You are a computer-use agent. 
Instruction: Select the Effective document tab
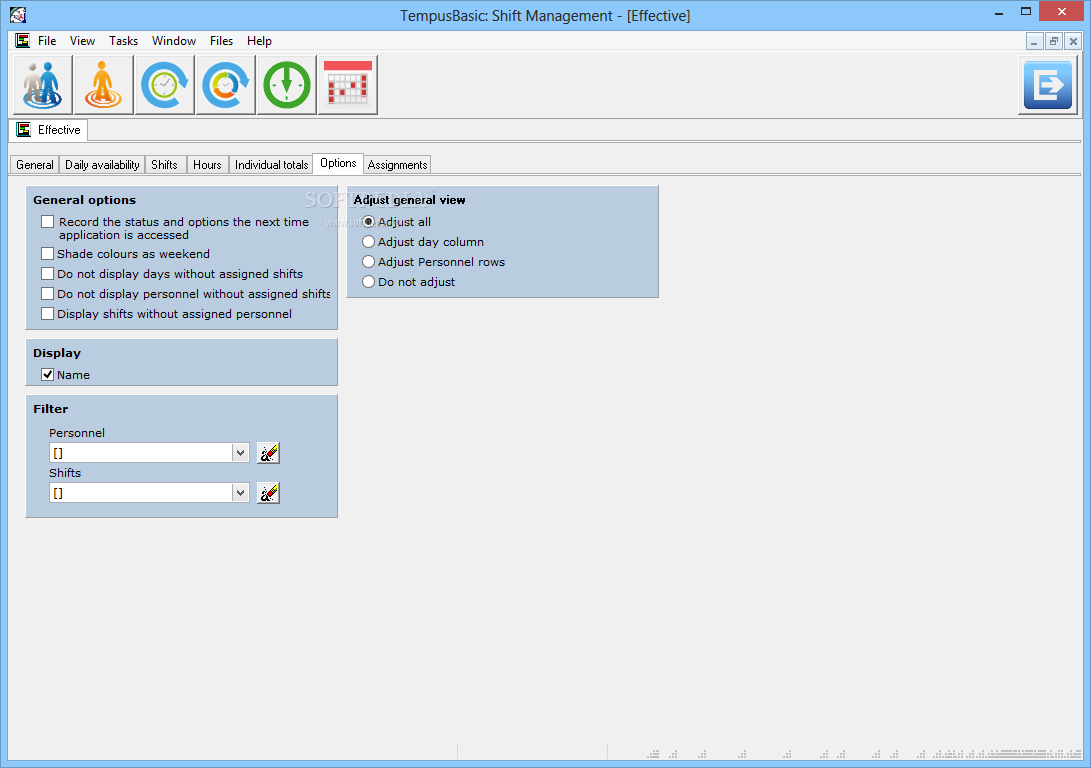(x=49, y=130)
